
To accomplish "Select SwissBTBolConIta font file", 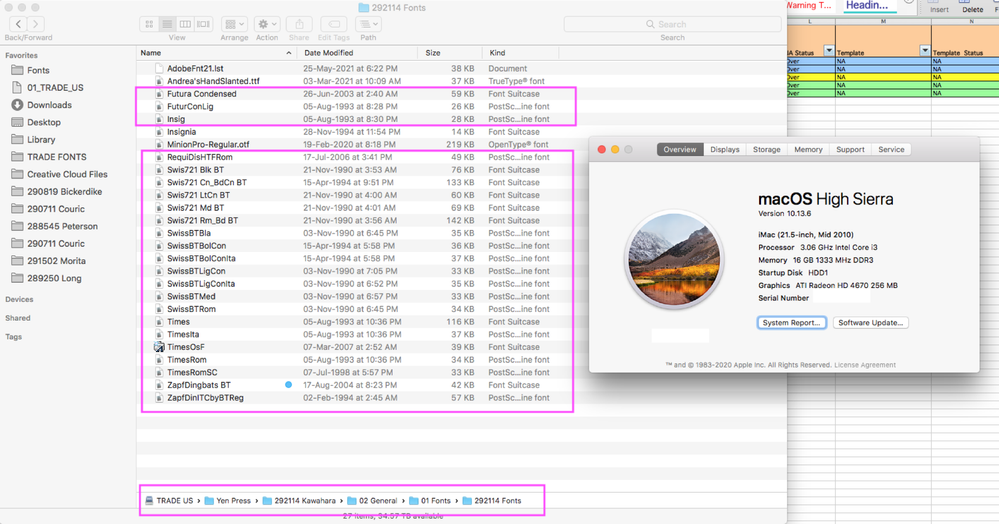I will (201, 258).
